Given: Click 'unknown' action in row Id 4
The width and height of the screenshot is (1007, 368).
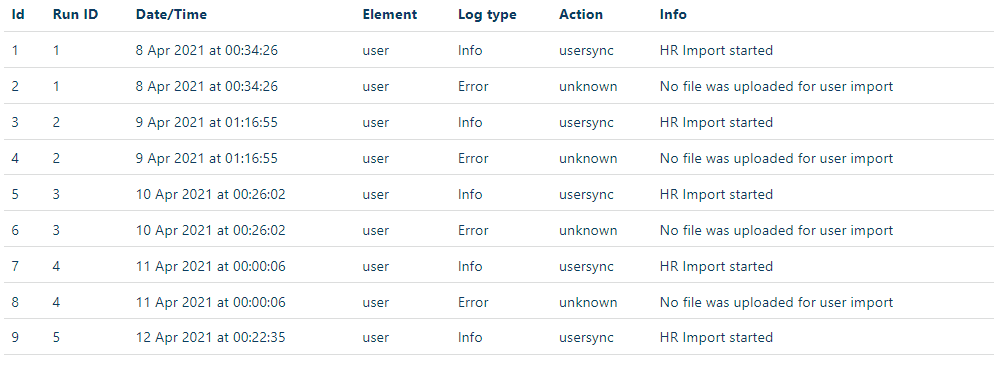Looking at the screenshot, I should (x=588, y=158).
